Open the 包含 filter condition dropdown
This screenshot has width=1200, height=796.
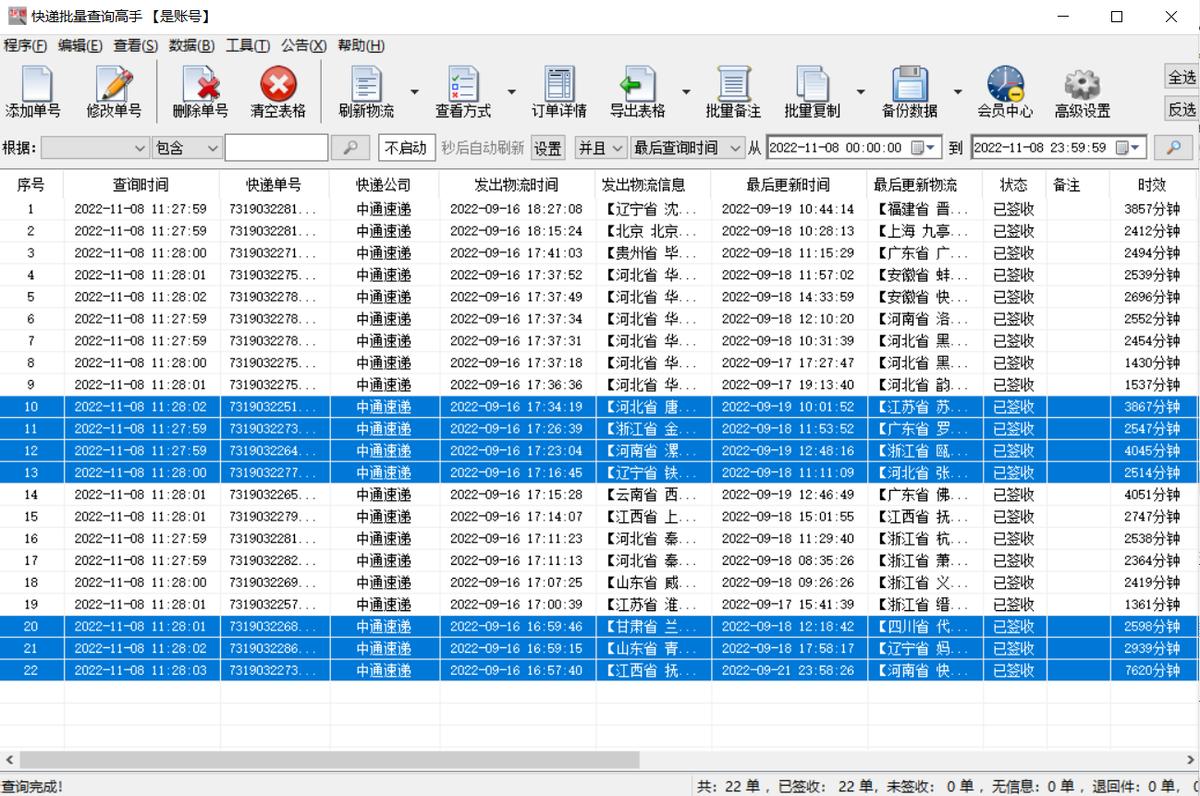(x=186, y=146)
